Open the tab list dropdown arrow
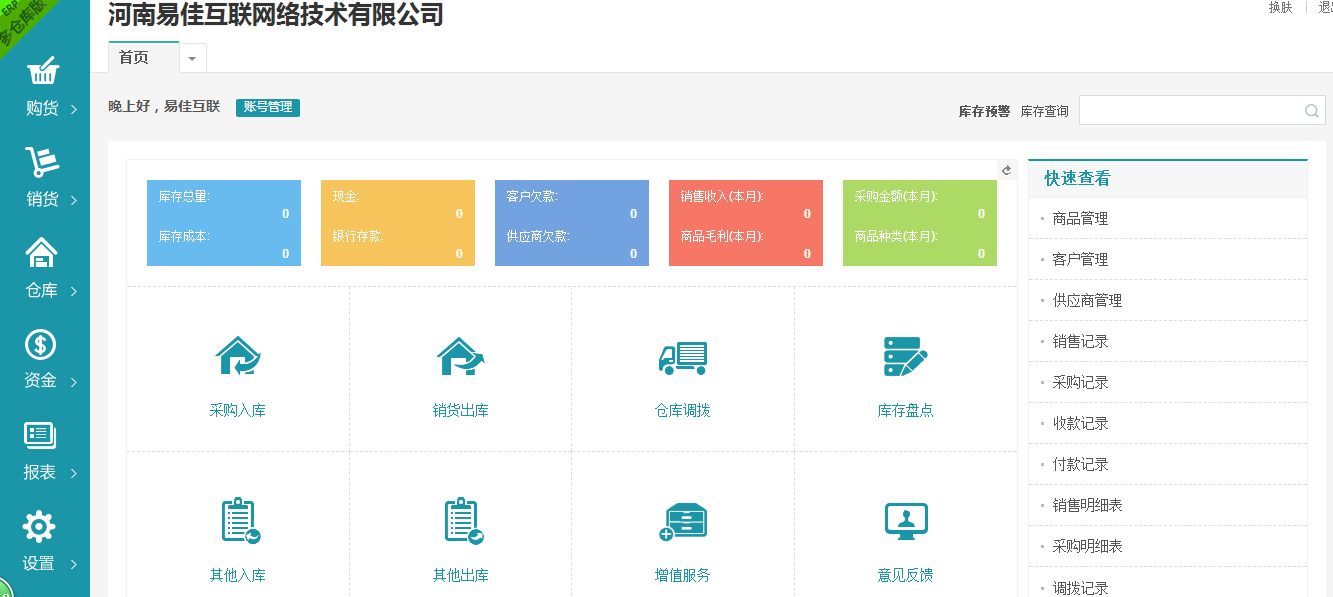 (x=192, y=59)
